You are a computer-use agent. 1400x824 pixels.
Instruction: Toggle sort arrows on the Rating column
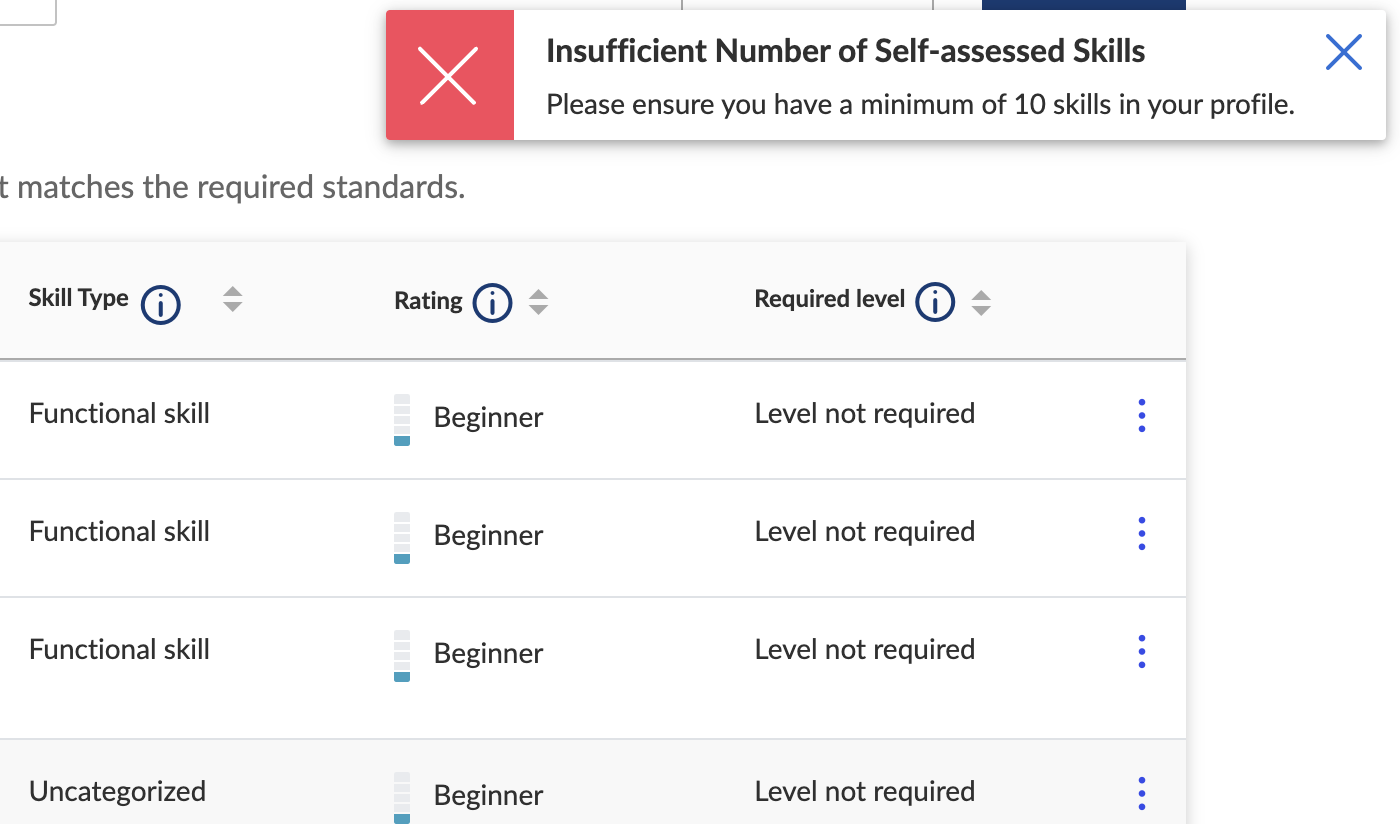pyautogui.click(x=538, y=302)
